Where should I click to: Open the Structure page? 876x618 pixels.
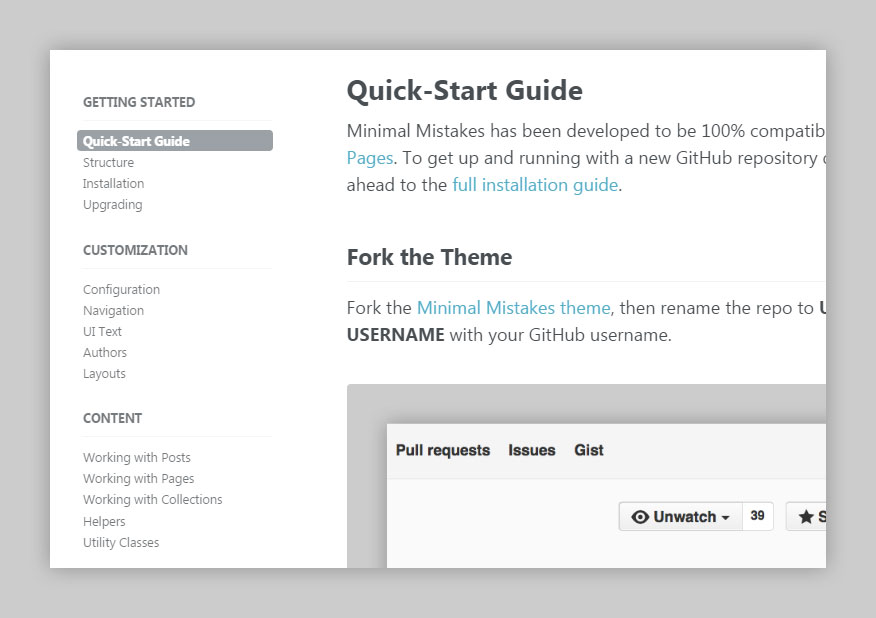click(x=108, y=162)
